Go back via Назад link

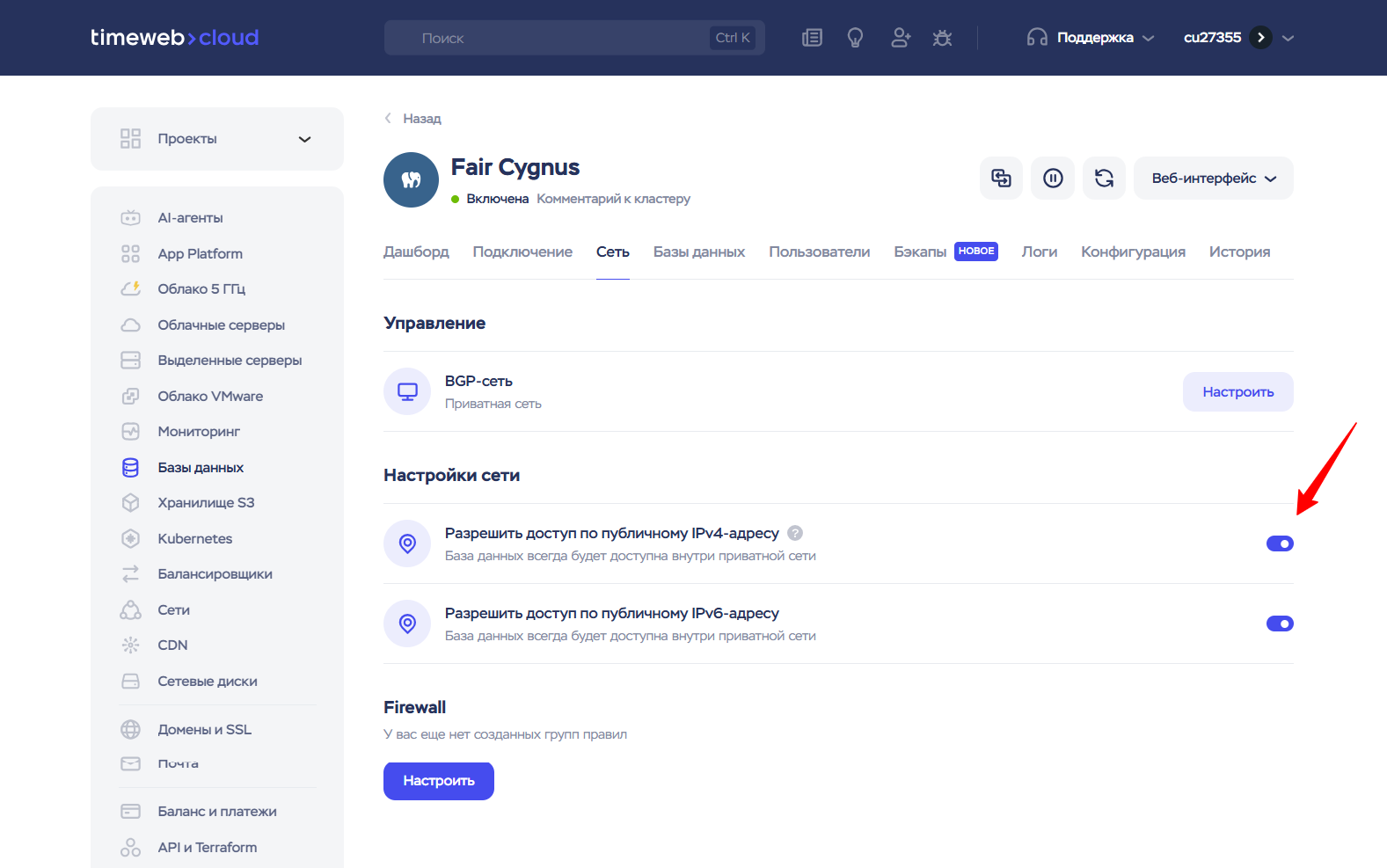pos(413,118)
